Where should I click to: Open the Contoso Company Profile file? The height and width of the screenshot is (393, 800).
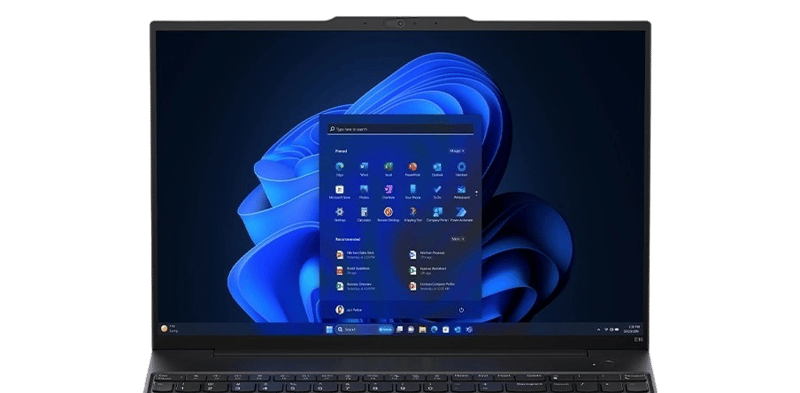(x=432, y=286)
